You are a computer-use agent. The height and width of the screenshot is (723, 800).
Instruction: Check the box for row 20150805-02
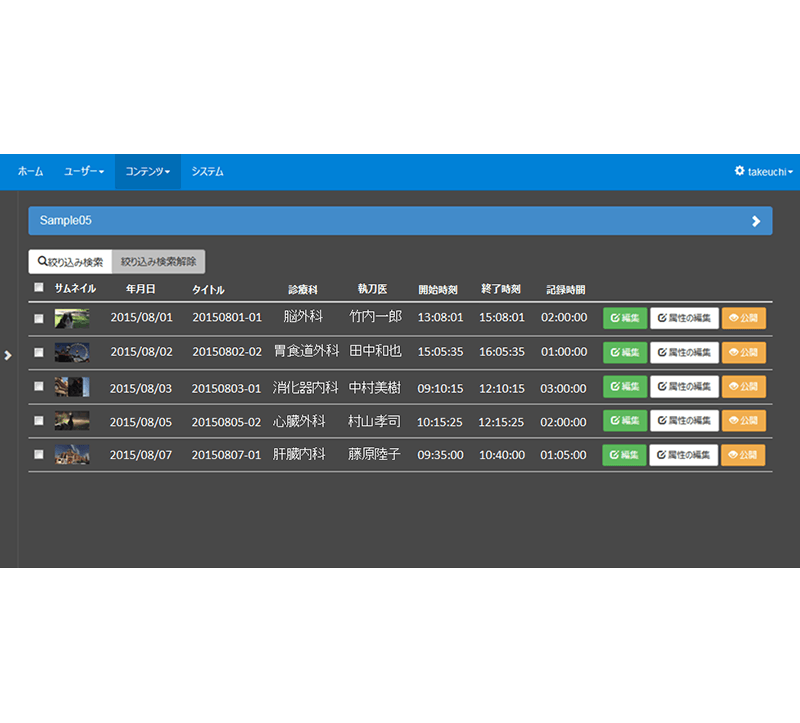point(39,420)
